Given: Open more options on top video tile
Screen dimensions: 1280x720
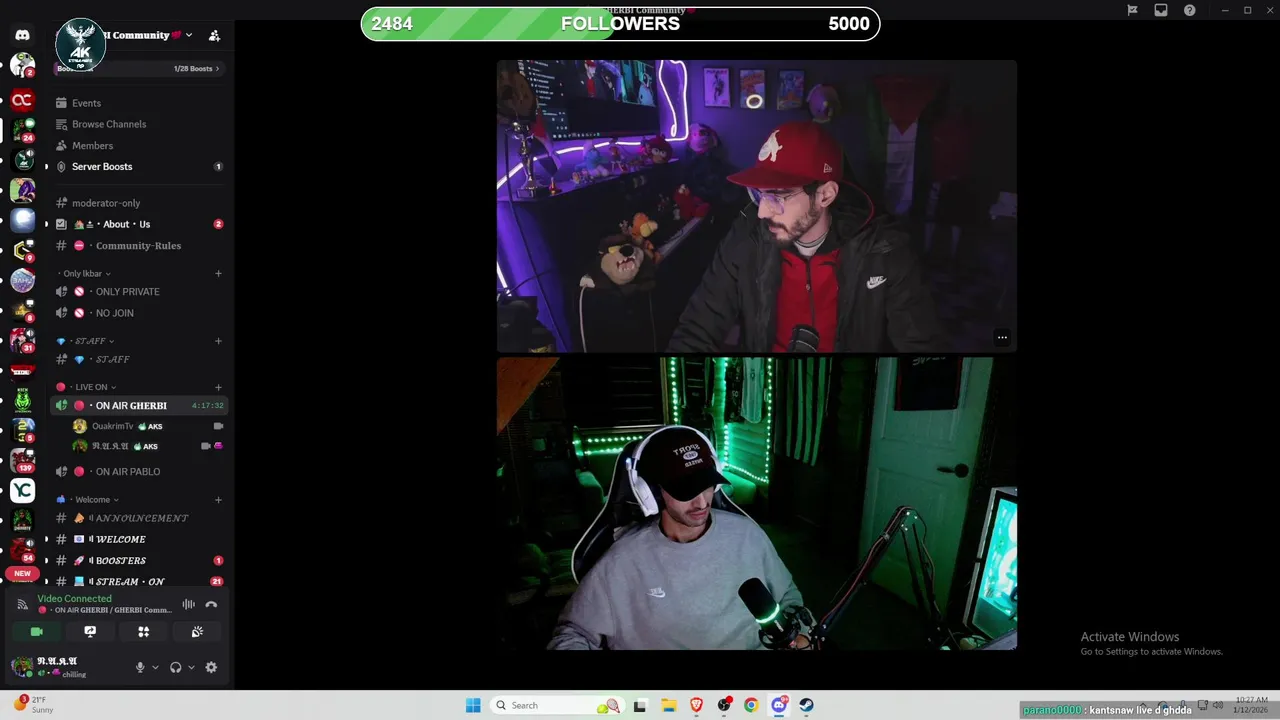Looking at the screenshot, I should click(1002, 337).
